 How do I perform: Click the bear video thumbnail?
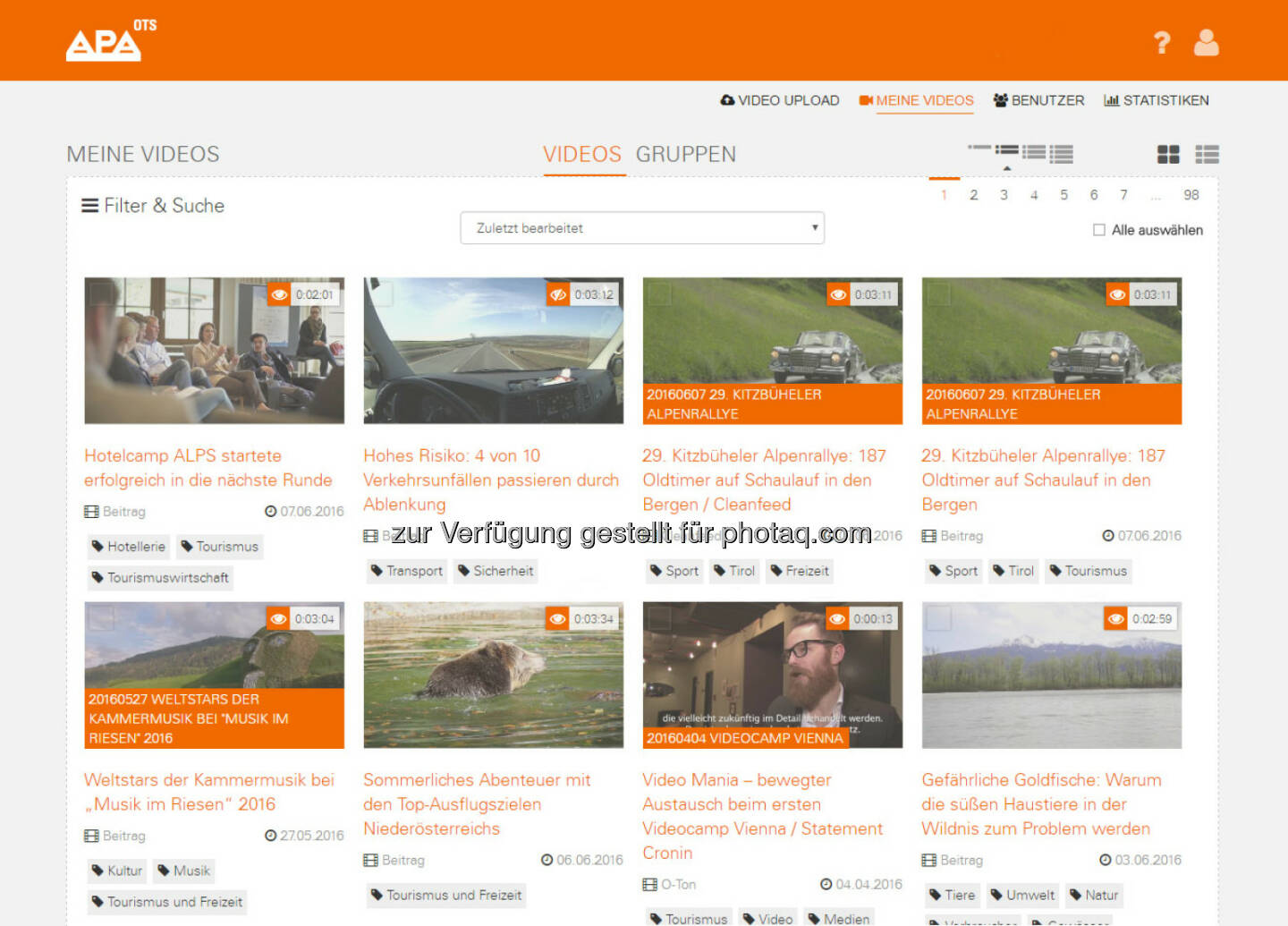point(493,675)
